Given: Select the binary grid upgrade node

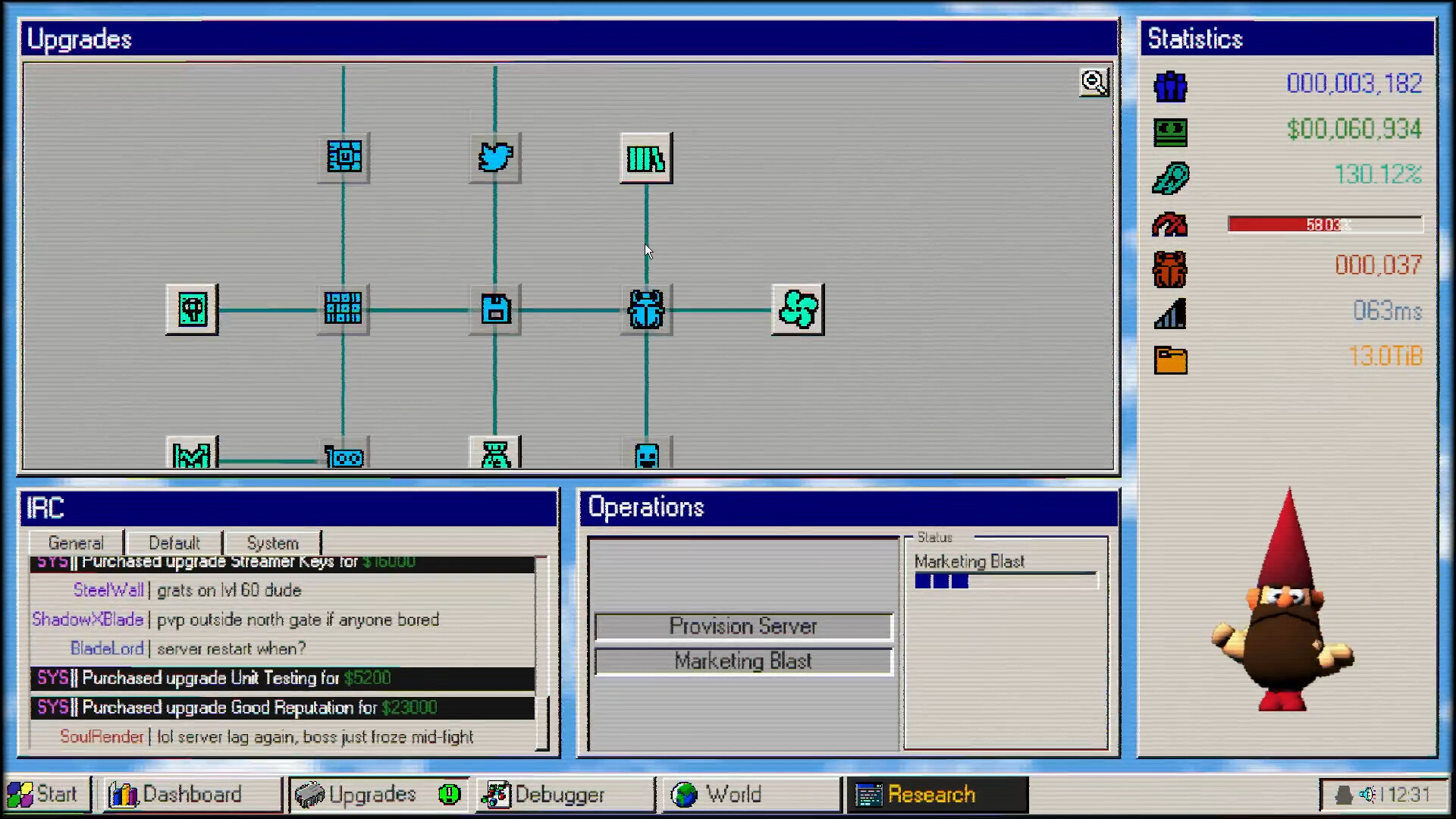Looking at the screenshot, I should (344, 309).
